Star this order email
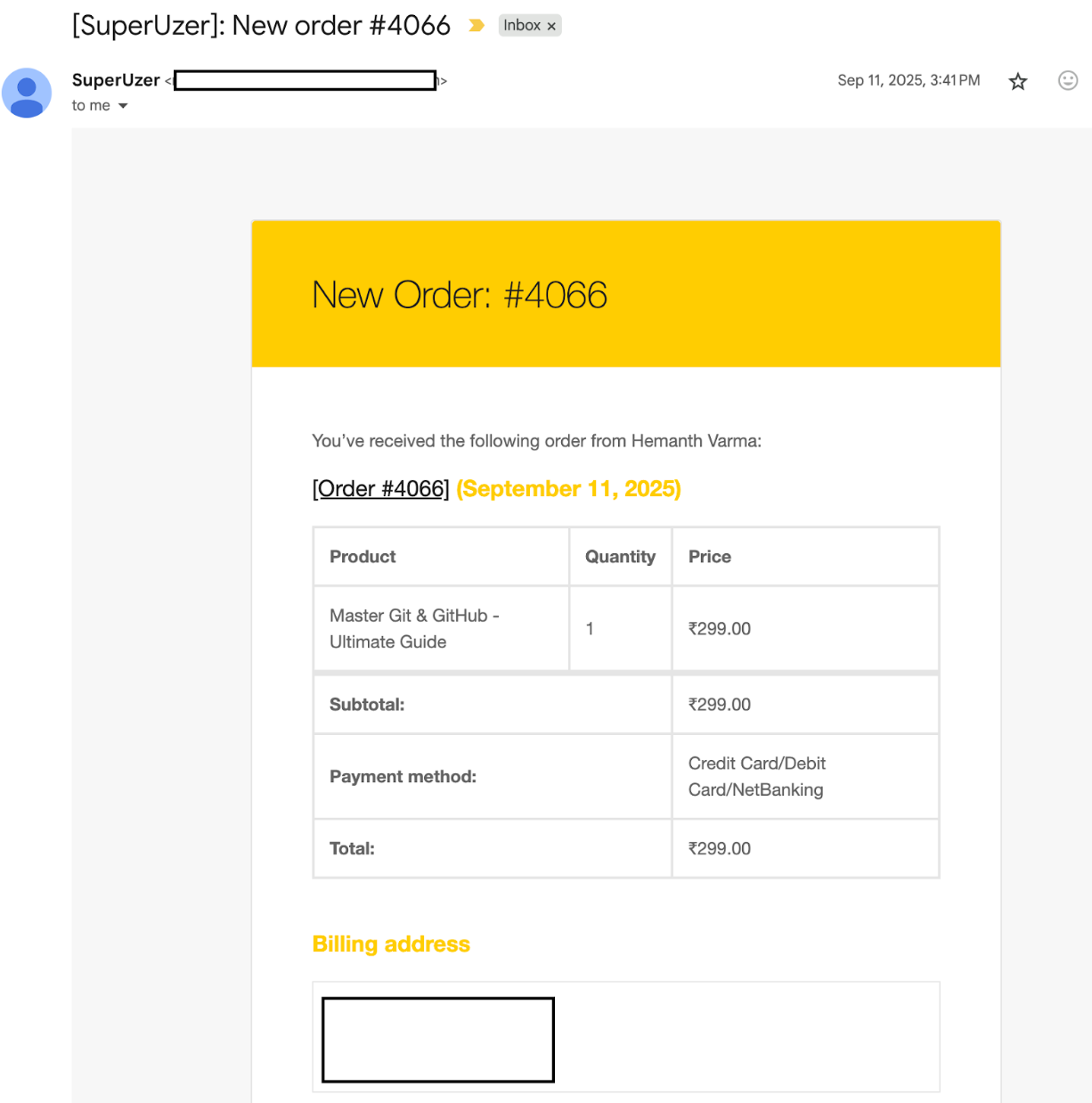Screen dimensions: 1092x1103 (1017, 82)
